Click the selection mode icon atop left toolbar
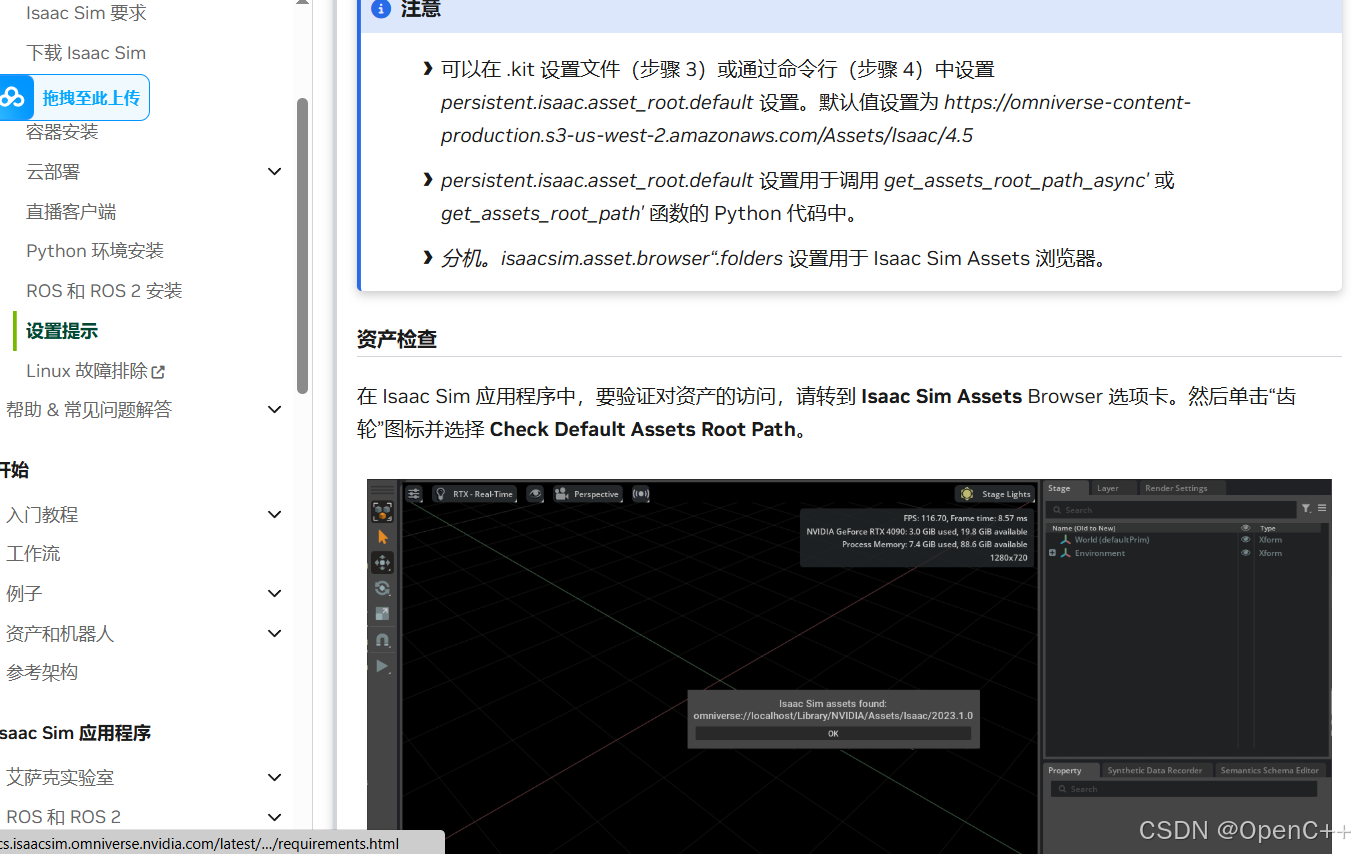The image size is (1355, 854). 382,512
